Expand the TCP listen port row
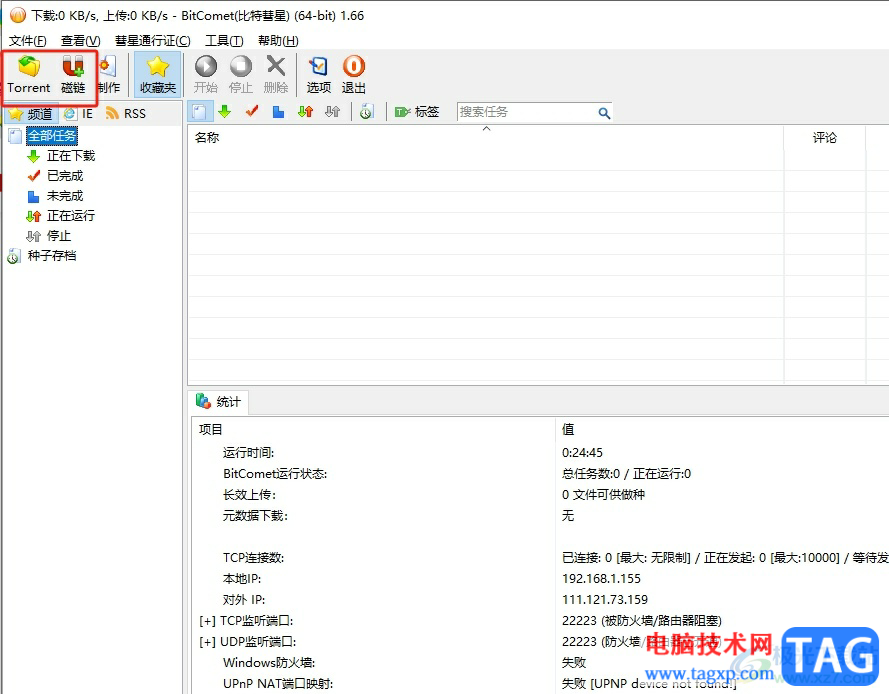The height and width of the screenshot is (694, 889). click(x=207, y=621)
